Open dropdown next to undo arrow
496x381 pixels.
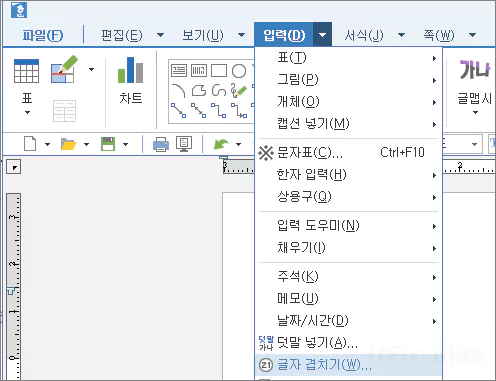click(x=238, y=144)
